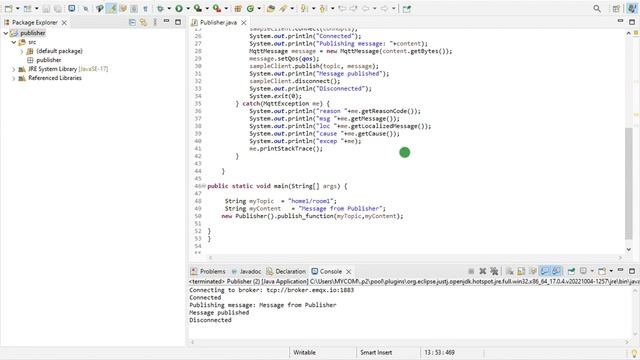
Task: Toggle Scroll Lock in Console
Action: 521,271
